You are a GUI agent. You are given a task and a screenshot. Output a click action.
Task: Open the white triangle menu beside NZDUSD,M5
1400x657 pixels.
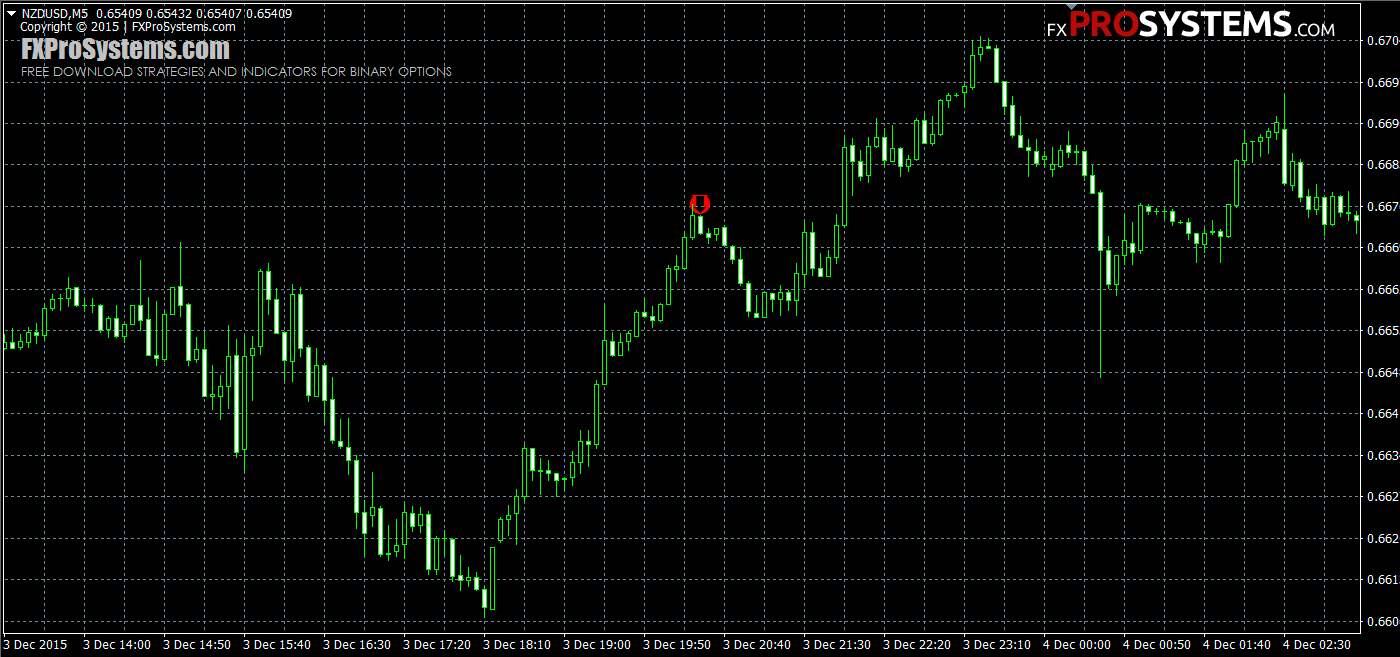coord(10,13)
